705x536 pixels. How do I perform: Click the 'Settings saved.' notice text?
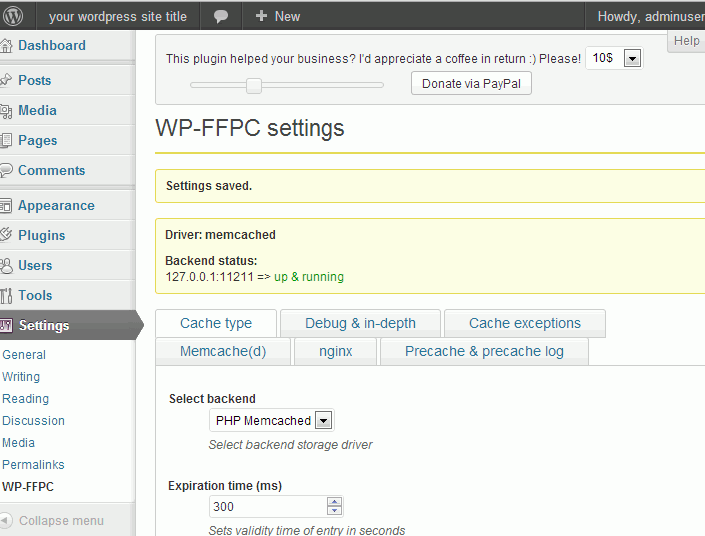209,186
